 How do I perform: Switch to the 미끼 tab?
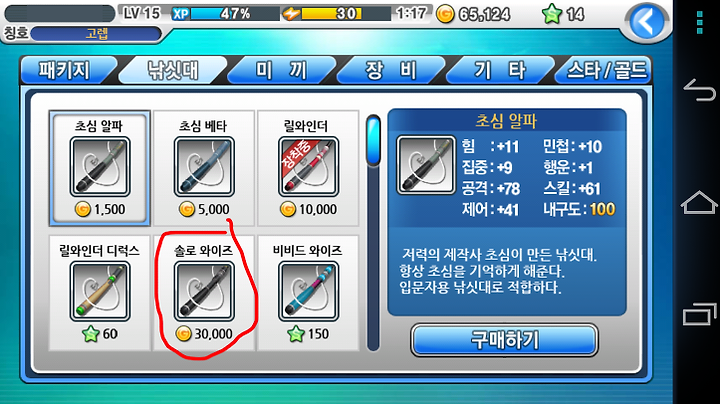pyautogui.click(x=281, y=70)
